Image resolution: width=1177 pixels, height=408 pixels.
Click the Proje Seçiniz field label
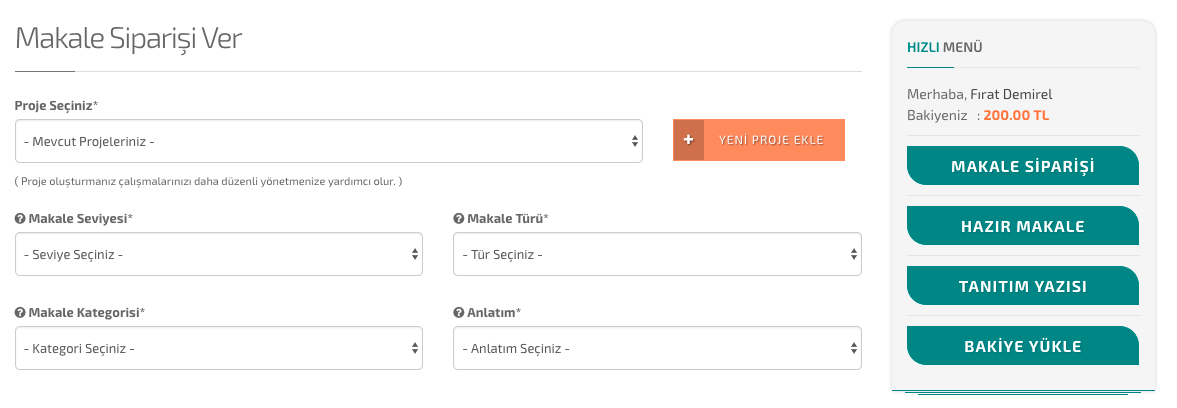(56, 105)
